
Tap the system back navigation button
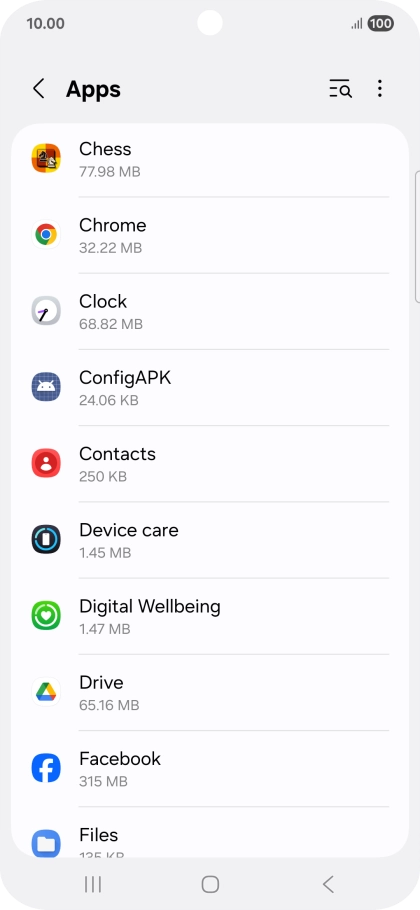pos(328,884)
